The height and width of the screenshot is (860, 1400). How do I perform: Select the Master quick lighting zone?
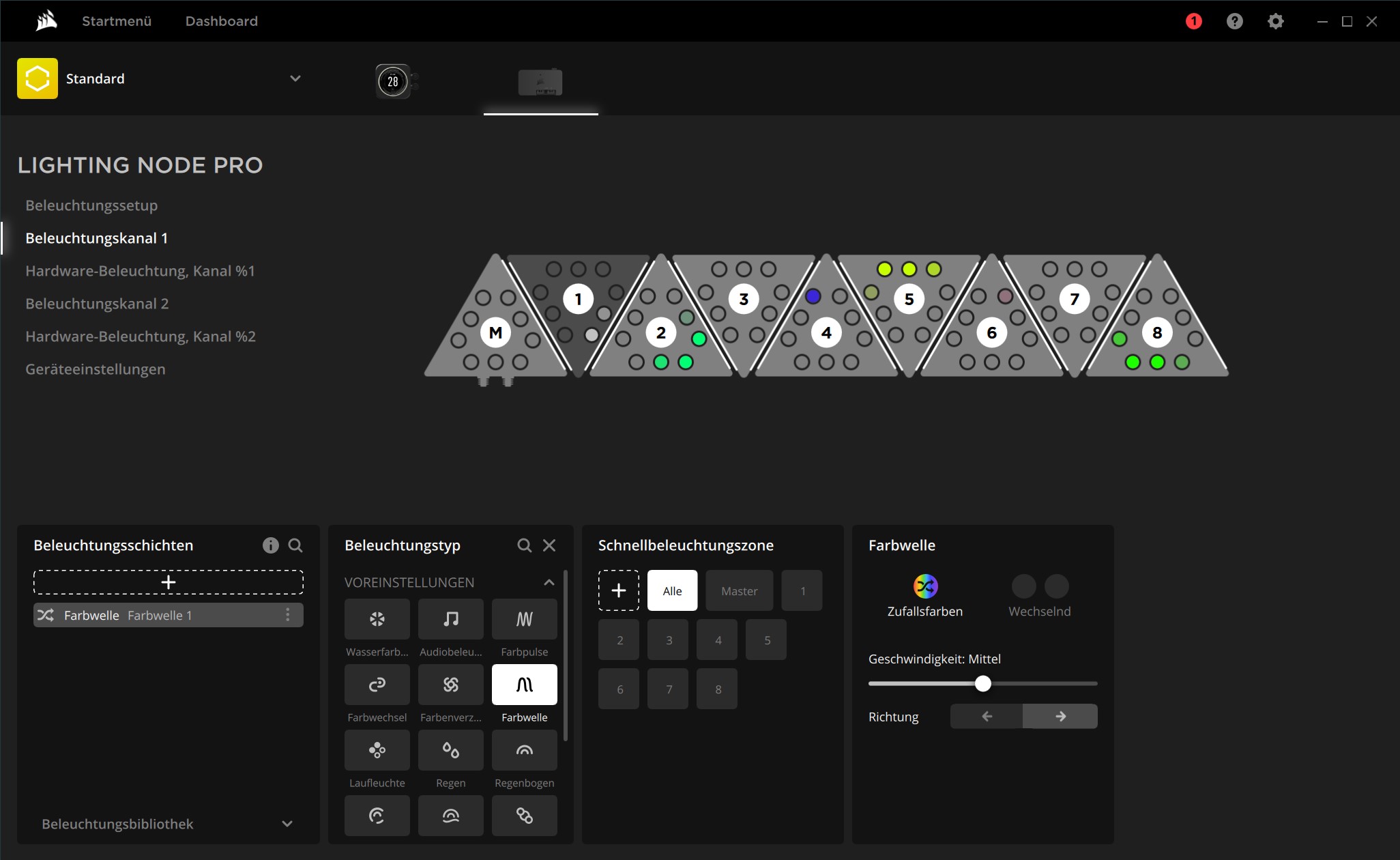[739, 591]
